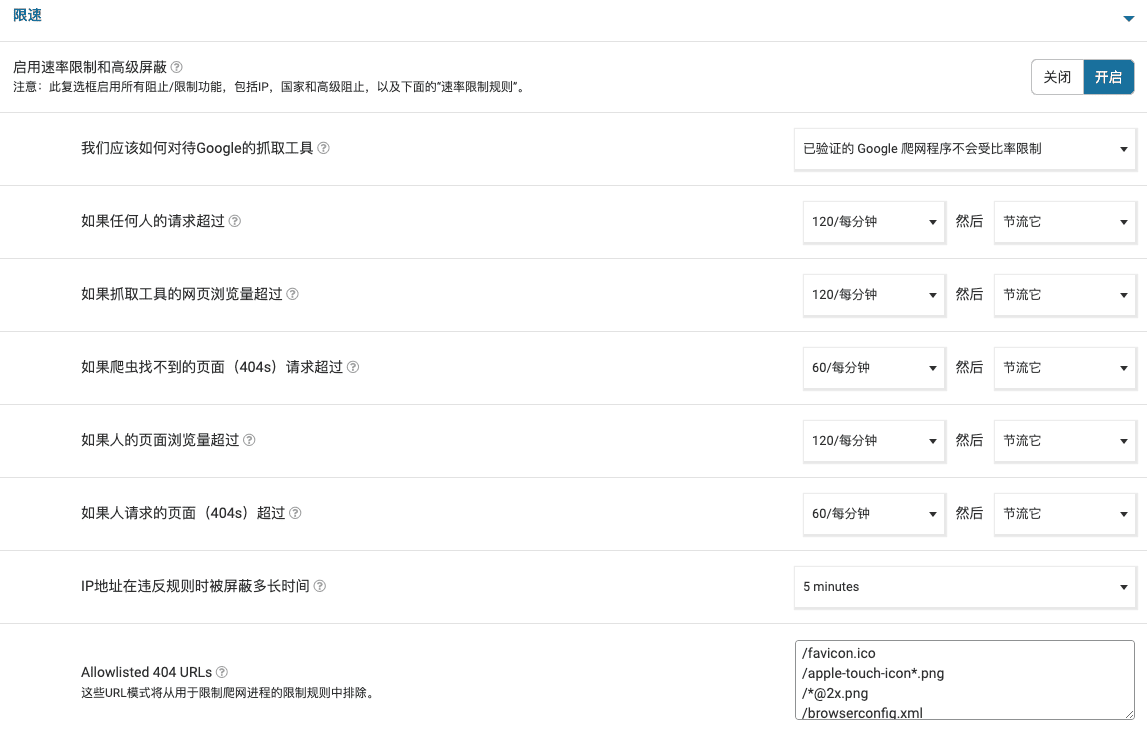Viewport: 1147px width, 738px height.
Task: Switch rate limiting to 开启
Action: click(x=1108, y=77)
